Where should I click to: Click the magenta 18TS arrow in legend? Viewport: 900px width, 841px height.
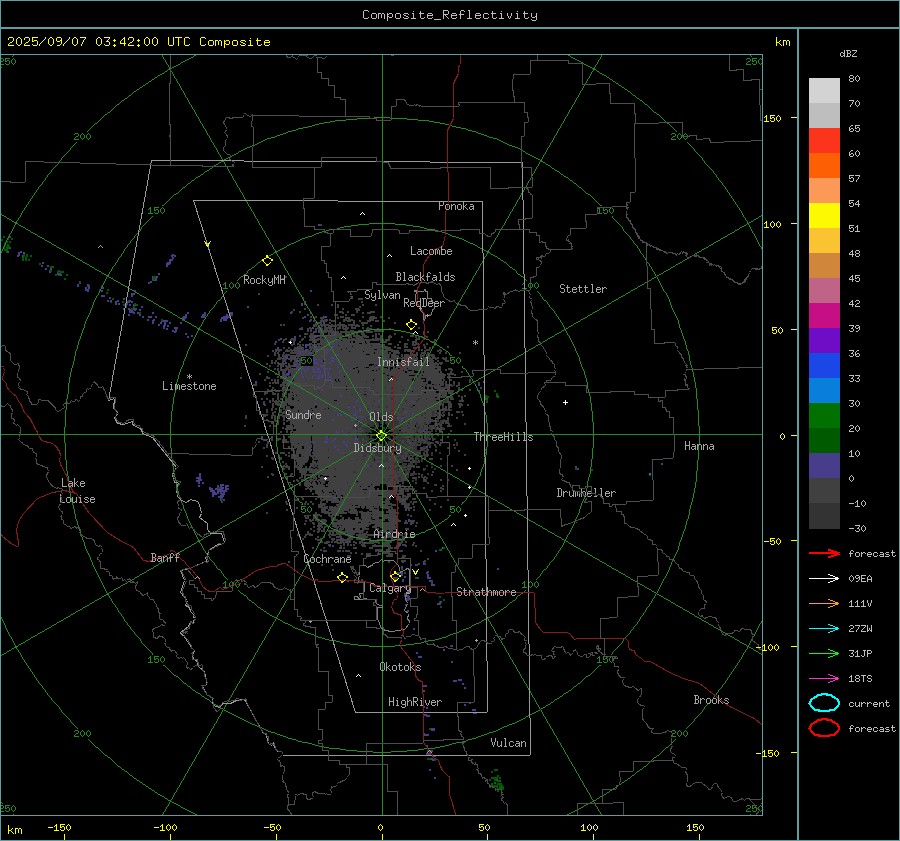[x=824, y=679]
